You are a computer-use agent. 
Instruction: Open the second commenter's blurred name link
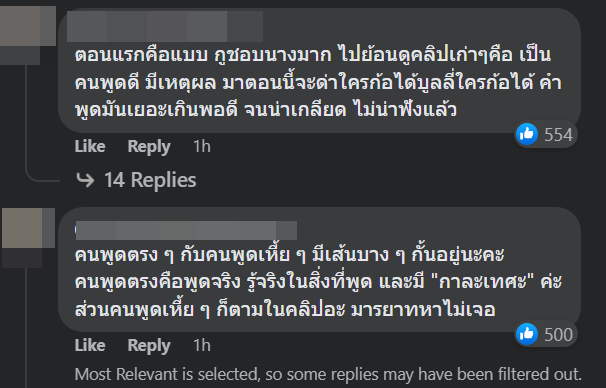[186, 230]
